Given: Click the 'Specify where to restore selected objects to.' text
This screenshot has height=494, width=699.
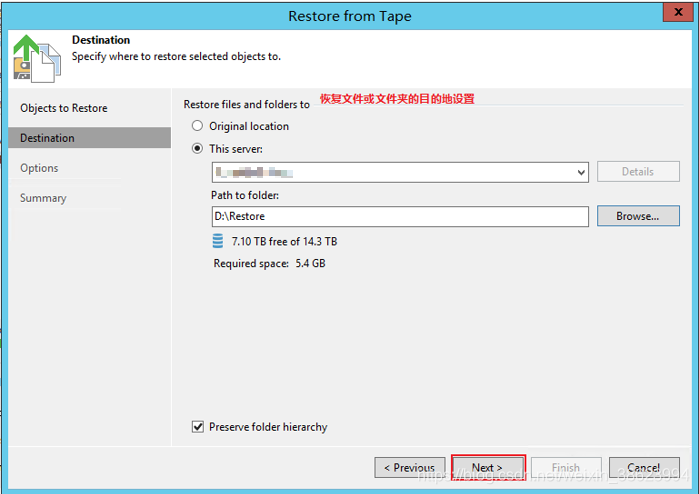Looking at the screenshot, I should pyautogui.click(x=177, y=57).
